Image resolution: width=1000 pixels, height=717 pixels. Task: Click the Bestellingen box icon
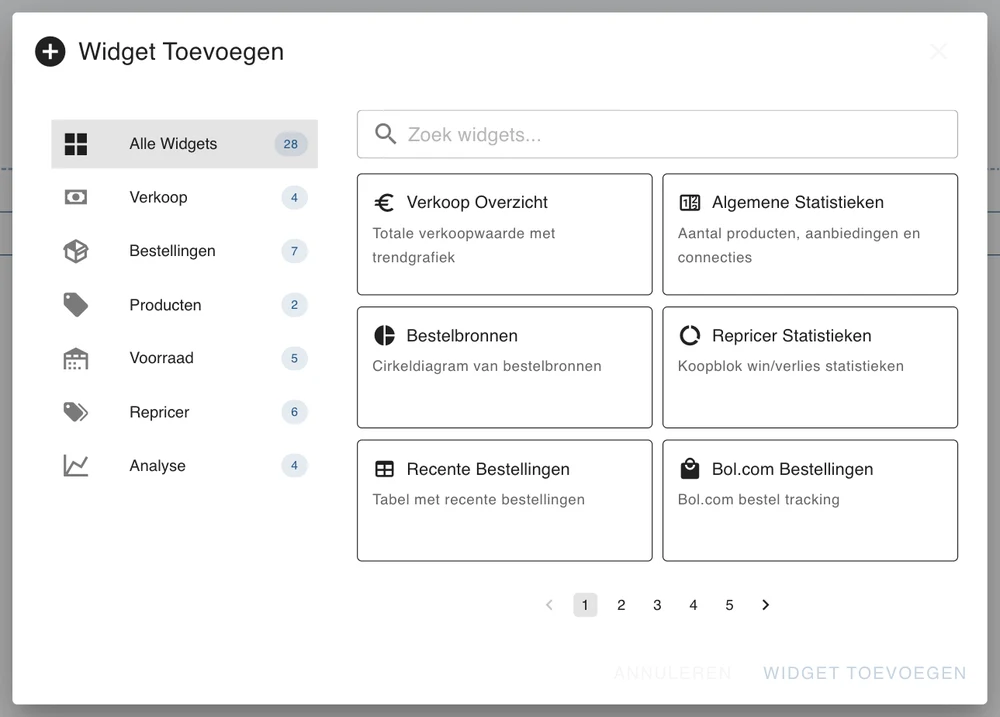[76, 251]
